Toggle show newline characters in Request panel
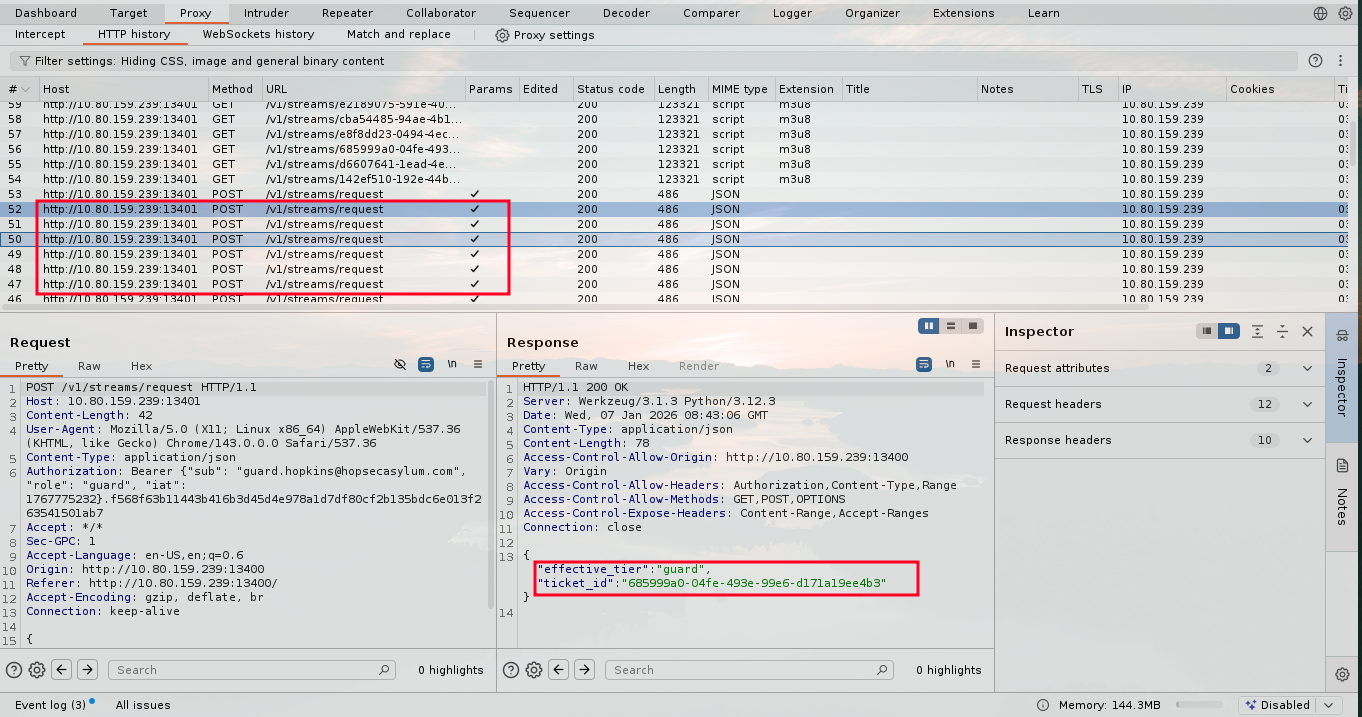 (x=452, y=365)
